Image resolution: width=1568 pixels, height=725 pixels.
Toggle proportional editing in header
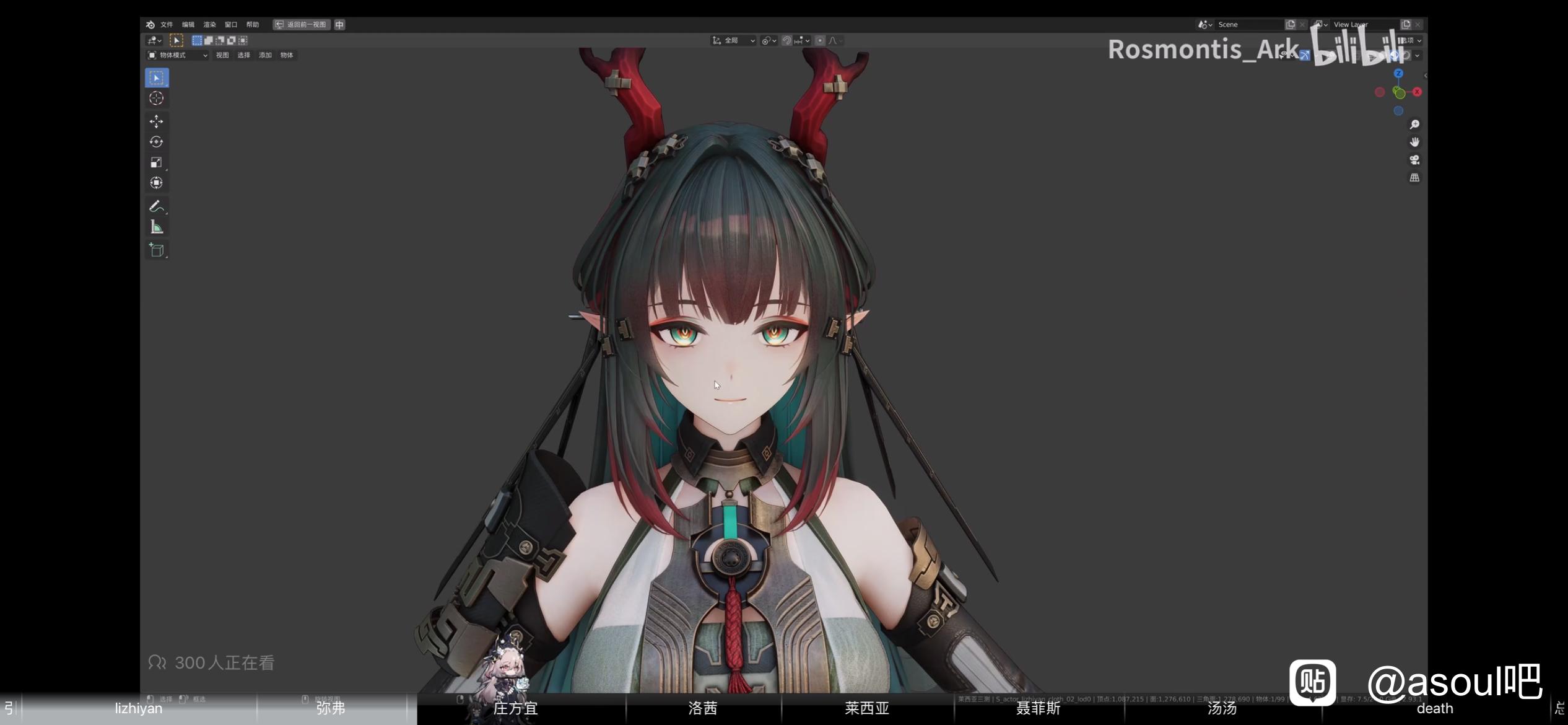pyautogui.click(x=820, y=40)
